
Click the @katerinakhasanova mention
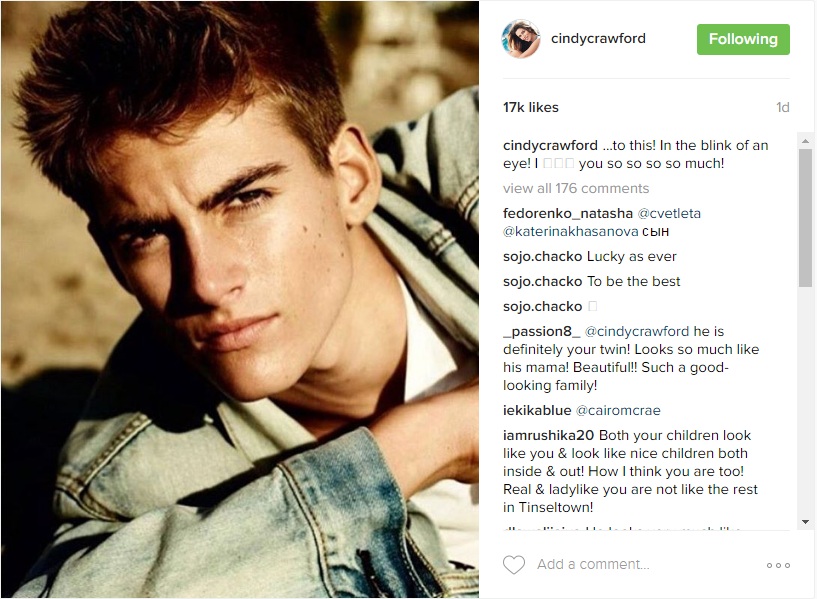point(571,231)
